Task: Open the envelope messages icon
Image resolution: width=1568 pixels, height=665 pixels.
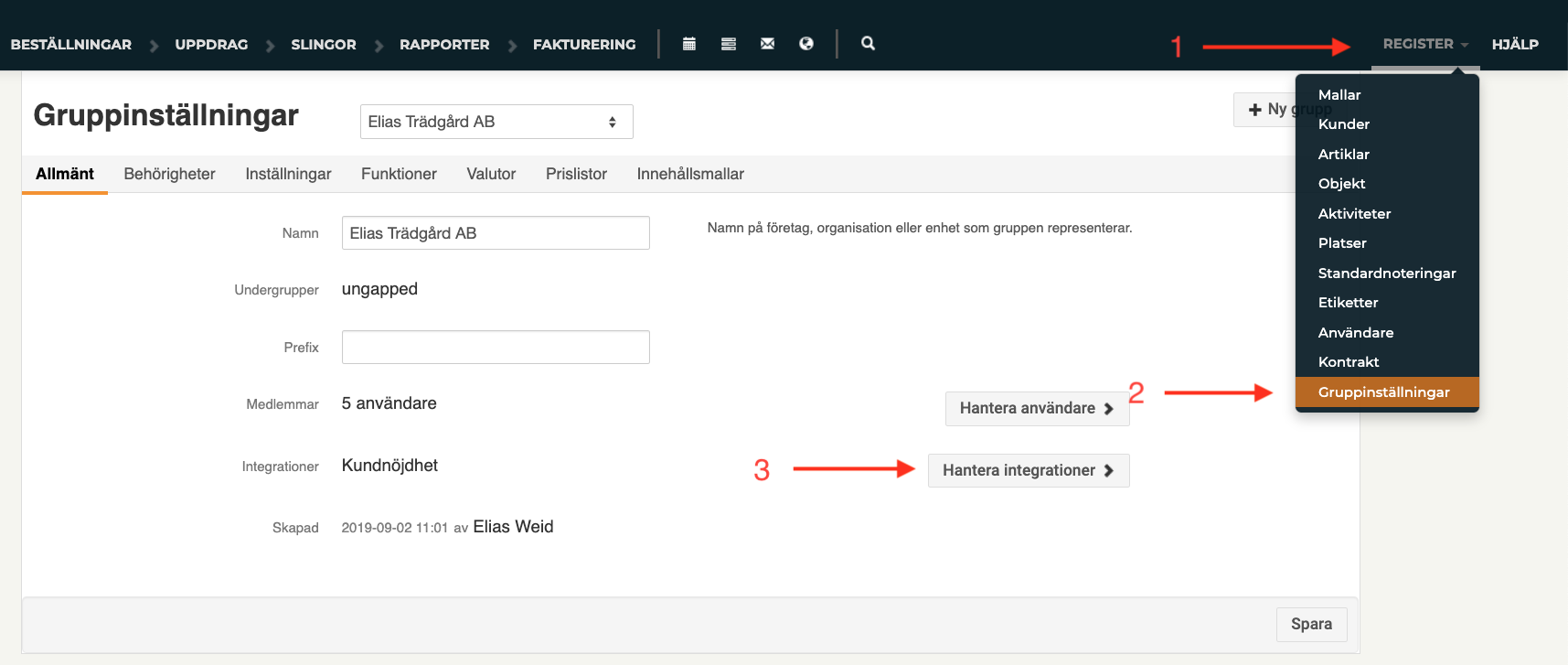Action: (767, 44)
